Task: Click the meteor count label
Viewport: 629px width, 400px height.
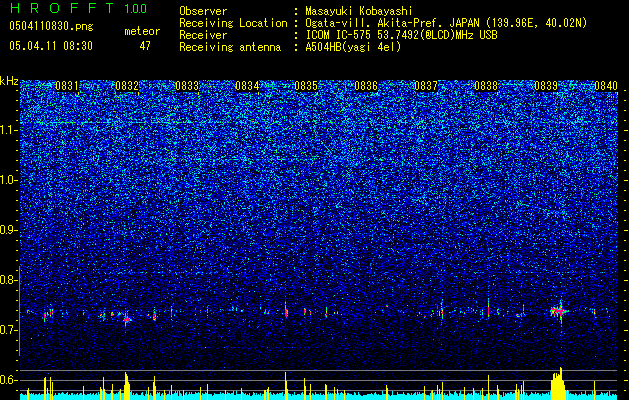Action: tap(142, 31)
